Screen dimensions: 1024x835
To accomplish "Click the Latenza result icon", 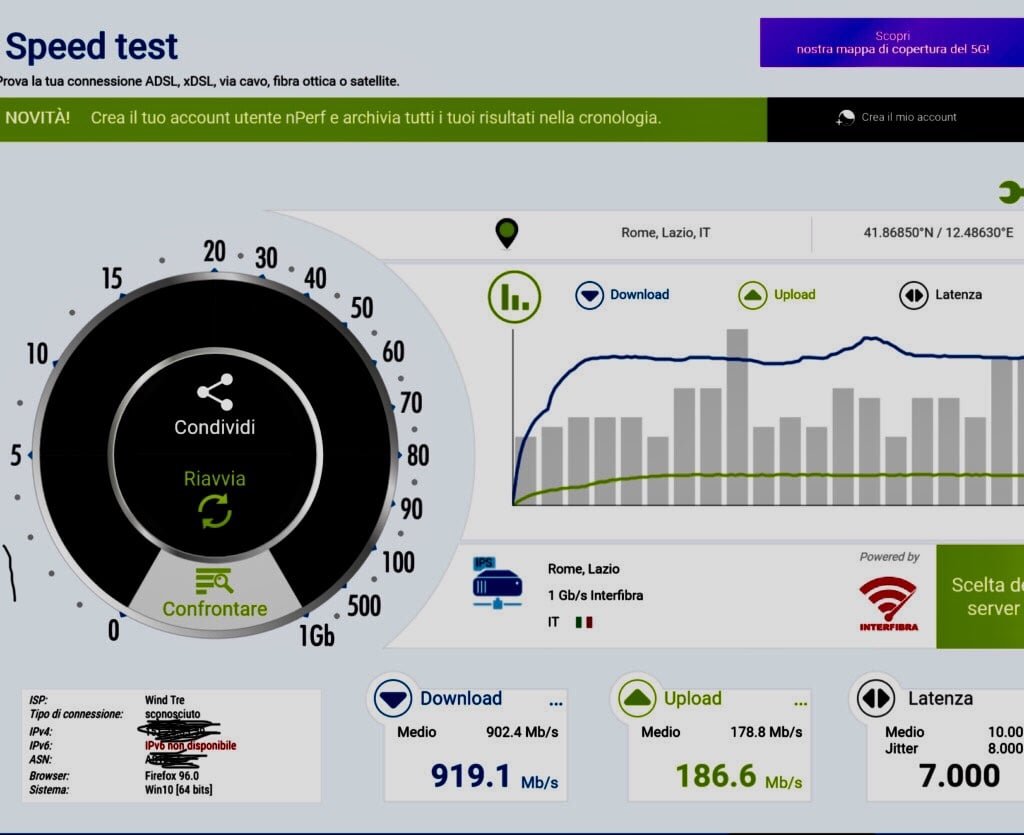I will [876, 699].
